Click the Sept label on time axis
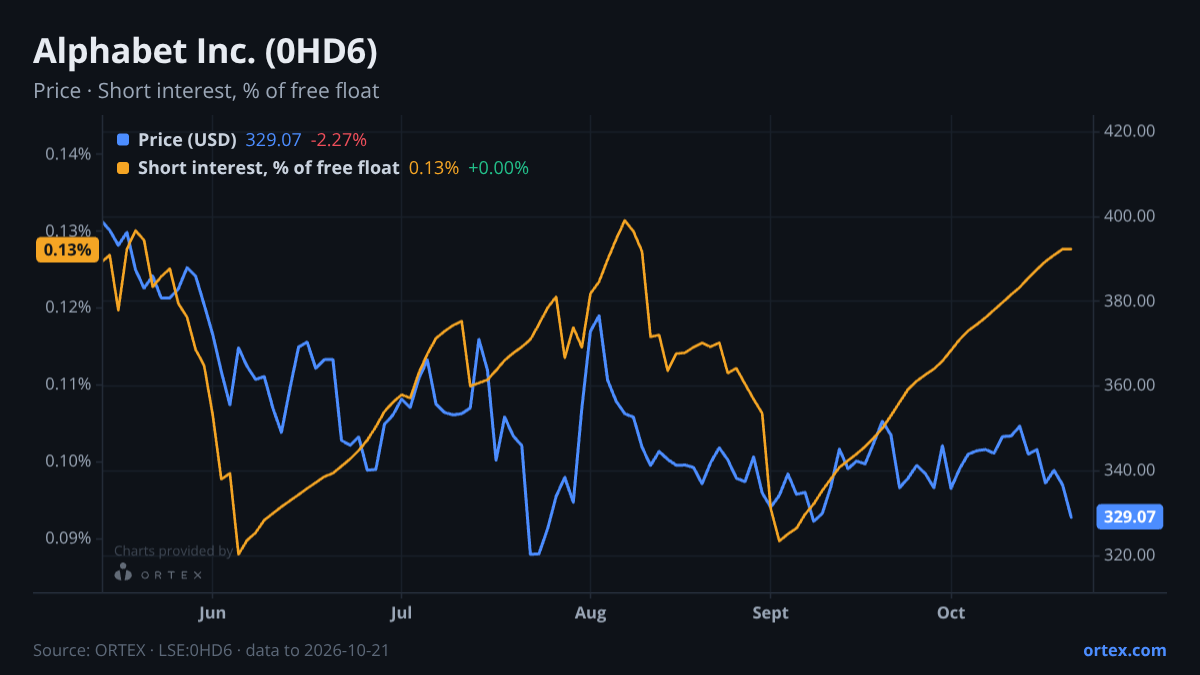Viewport: 1200px width, 675px height. (x=770, y=612)
